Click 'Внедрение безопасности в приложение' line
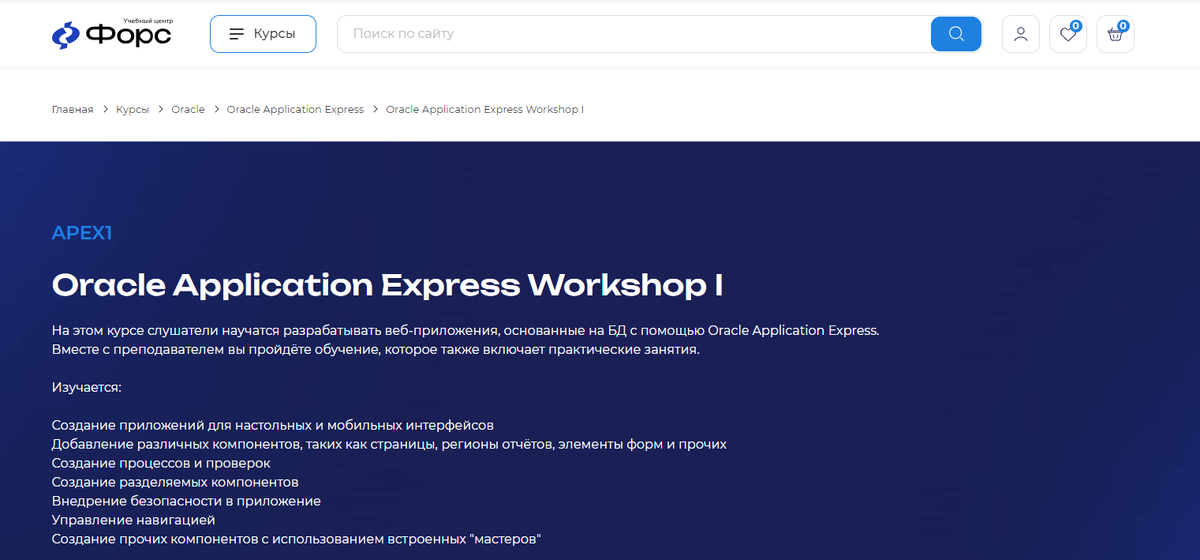 click(186, 501)
